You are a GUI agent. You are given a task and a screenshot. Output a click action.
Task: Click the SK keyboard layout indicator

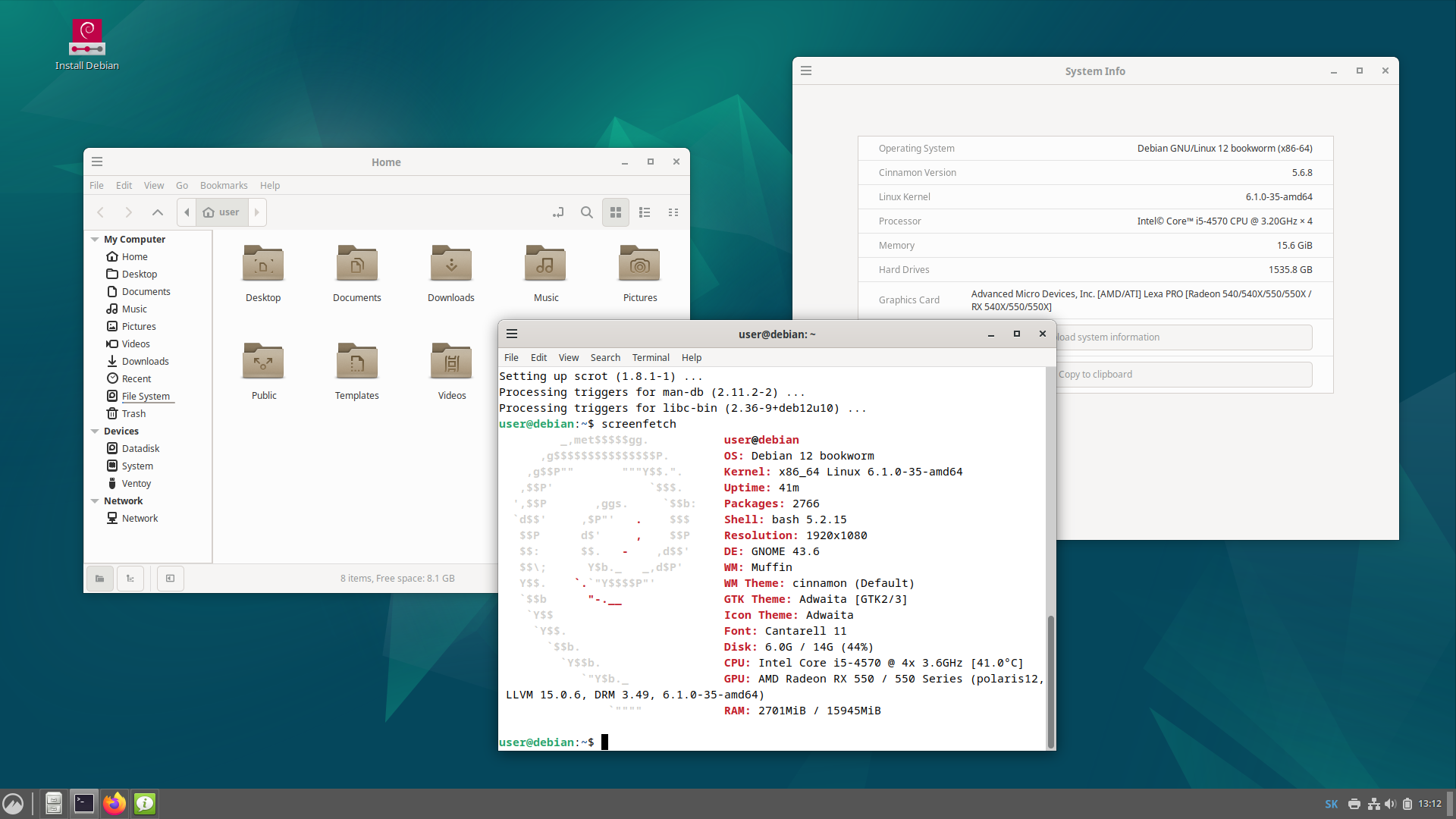[1332, 805]
